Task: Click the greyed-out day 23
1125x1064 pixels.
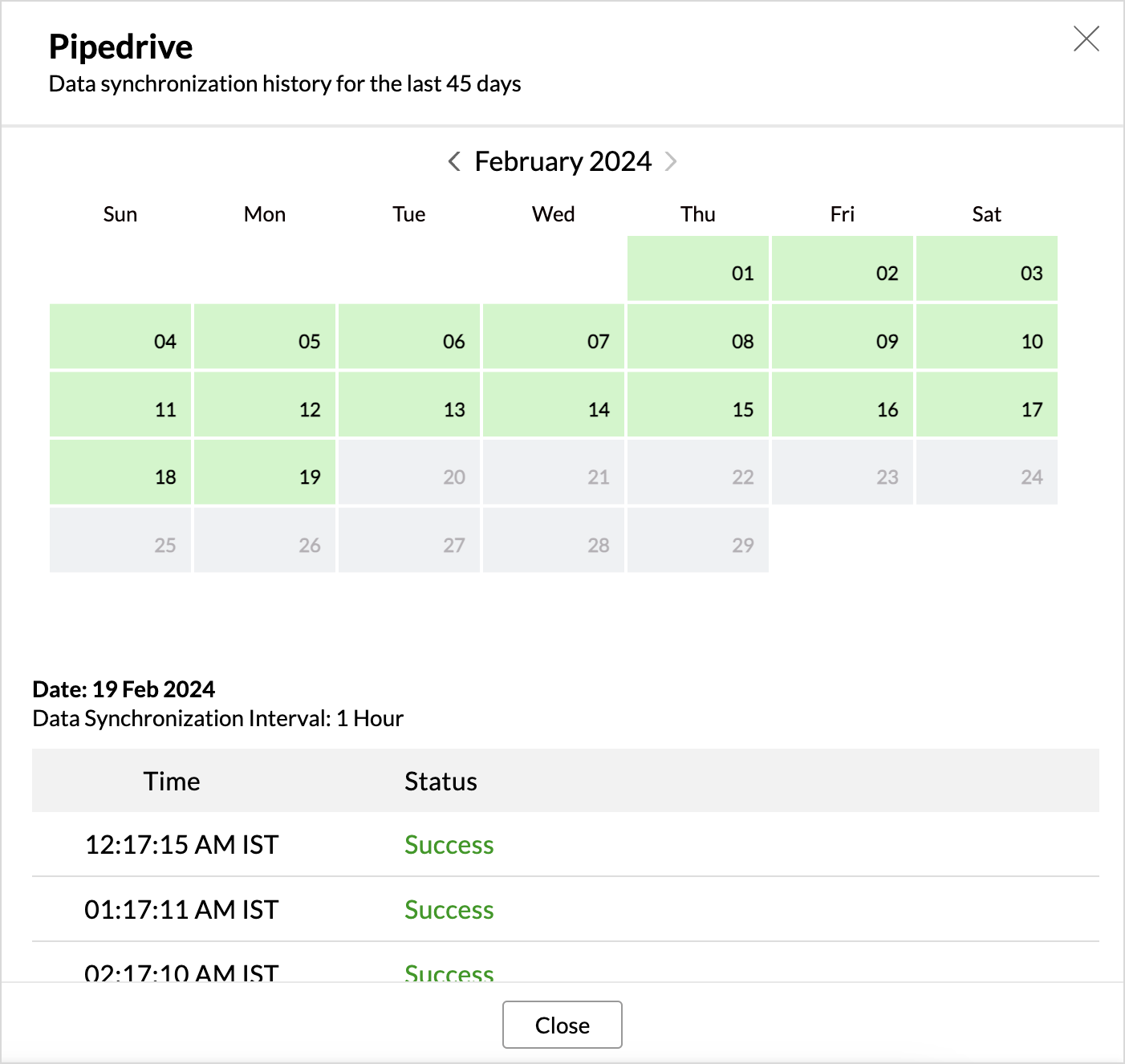Action: coord(843,472)
